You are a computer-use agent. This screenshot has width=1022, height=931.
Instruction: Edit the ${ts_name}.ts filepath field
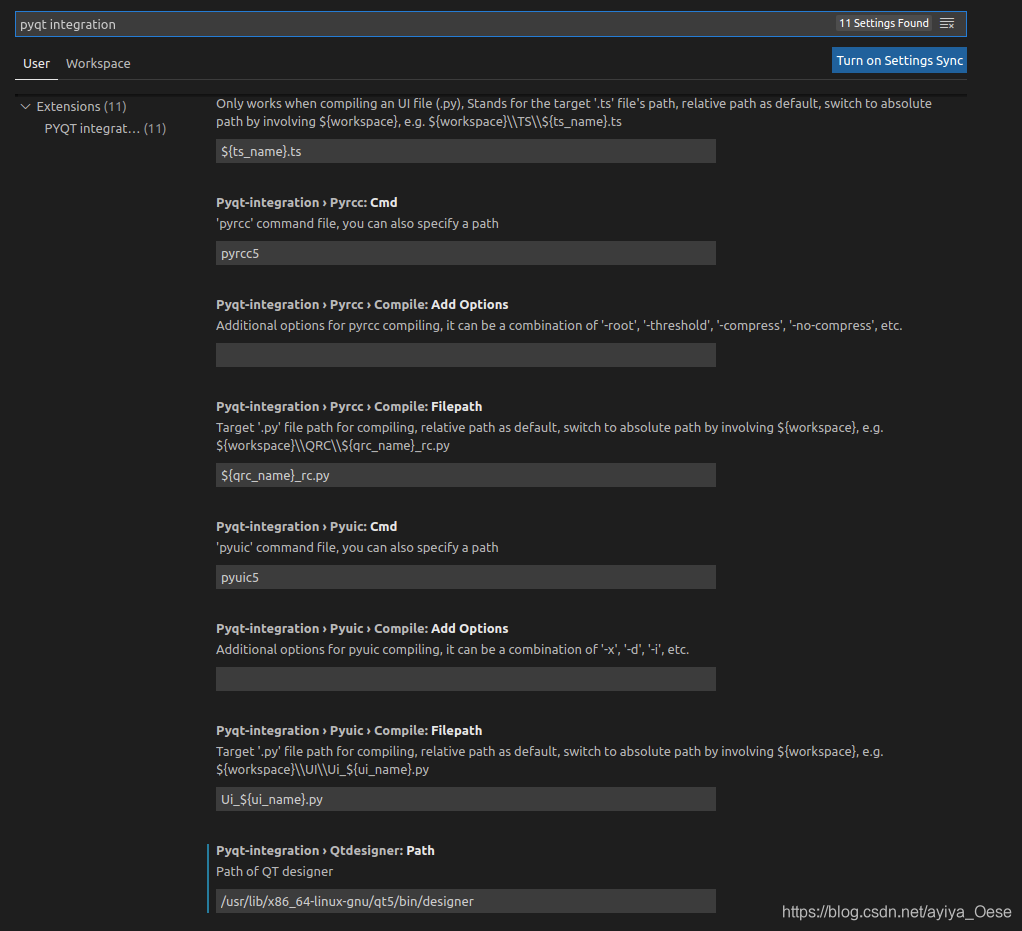click(x=466, y=151)
